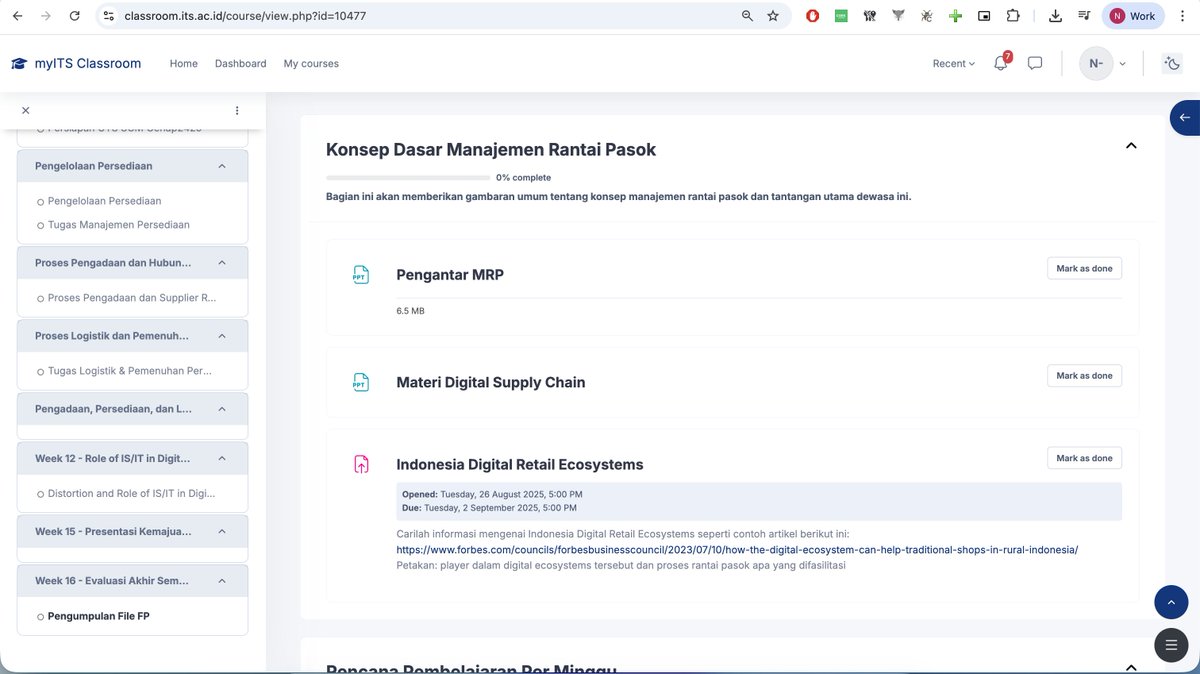Collapse the Pengadaan, Persediaan, dan L... section
This screenshot has height=674, width=1200.
tap(222, 409)
